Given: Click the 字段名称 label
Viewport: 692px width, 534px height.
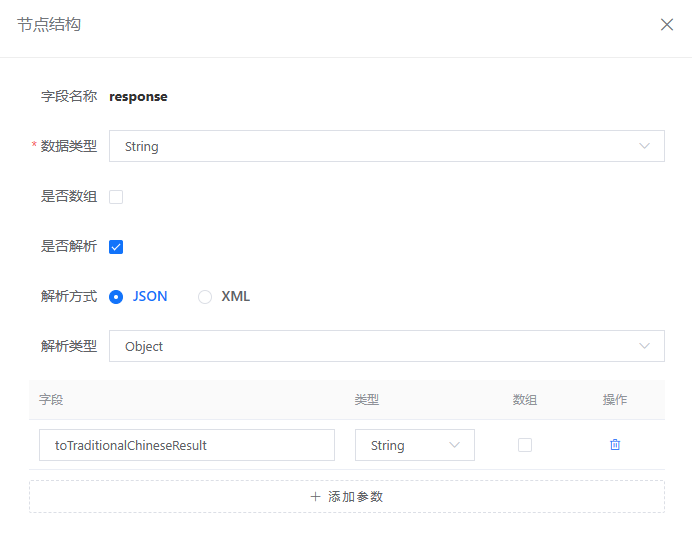Looking at the screenshot, I should [69, 97].
